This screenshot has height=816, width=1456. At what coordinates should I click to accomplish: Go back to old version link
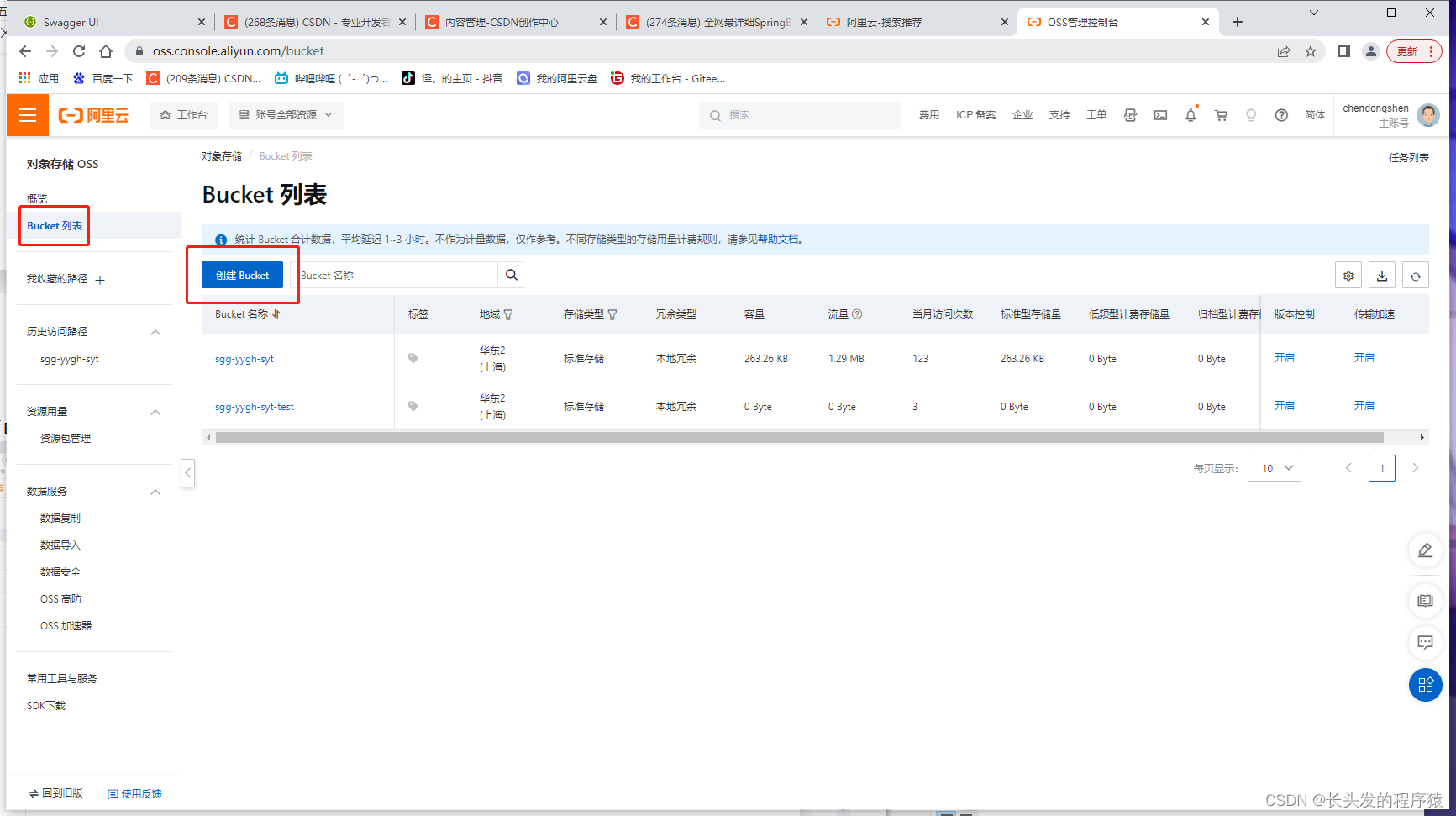[56, 793]
